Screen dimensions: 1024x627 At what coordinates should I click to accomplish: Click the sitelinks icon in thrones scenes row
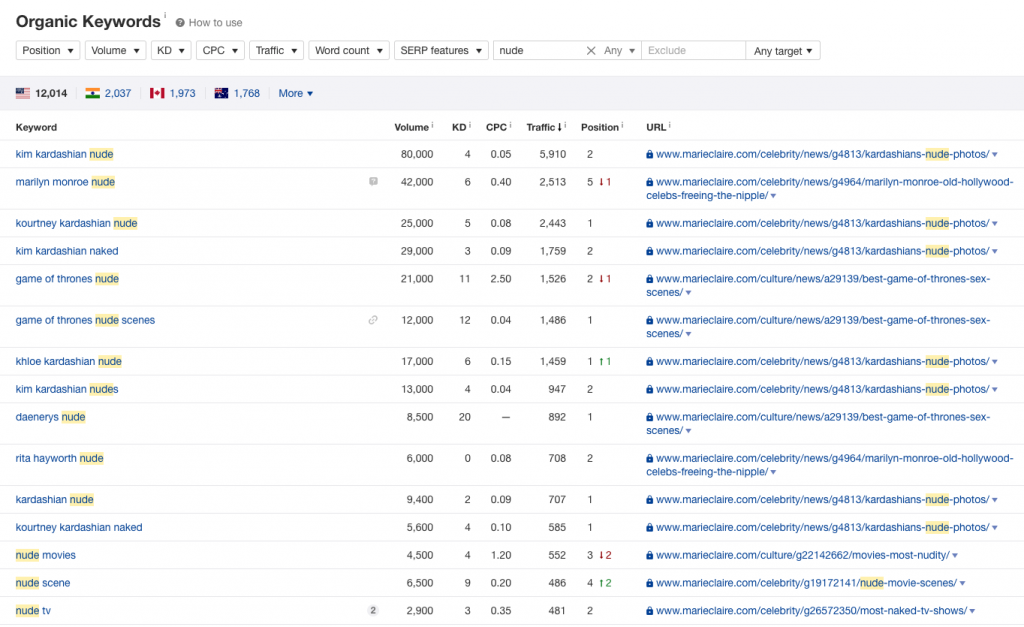[x=373, y=320]
